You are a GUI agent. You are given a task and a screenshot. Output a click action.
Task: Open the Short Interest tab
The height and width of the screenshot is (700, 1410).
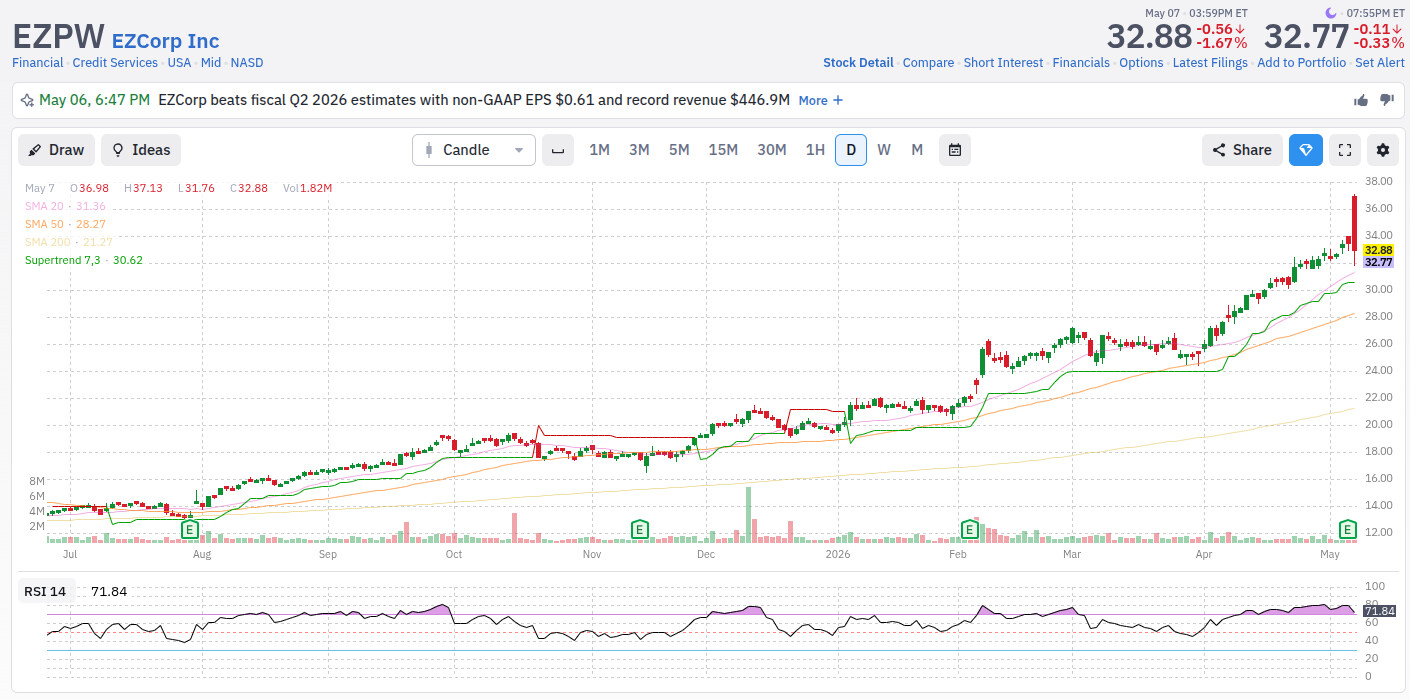tap(1003, 62)
